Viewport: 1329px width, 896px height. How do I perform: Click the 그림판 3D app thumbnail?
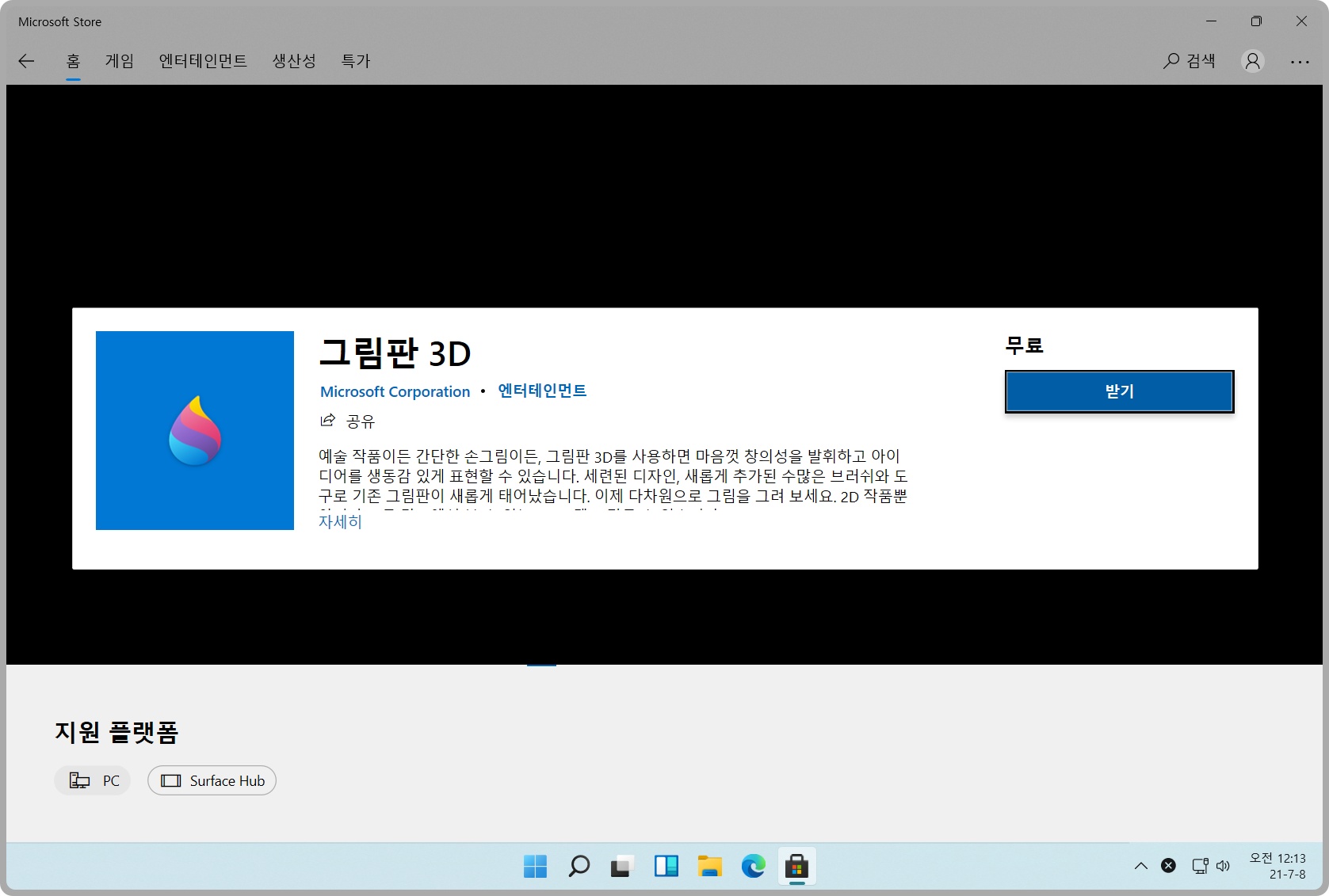point(194,431)
